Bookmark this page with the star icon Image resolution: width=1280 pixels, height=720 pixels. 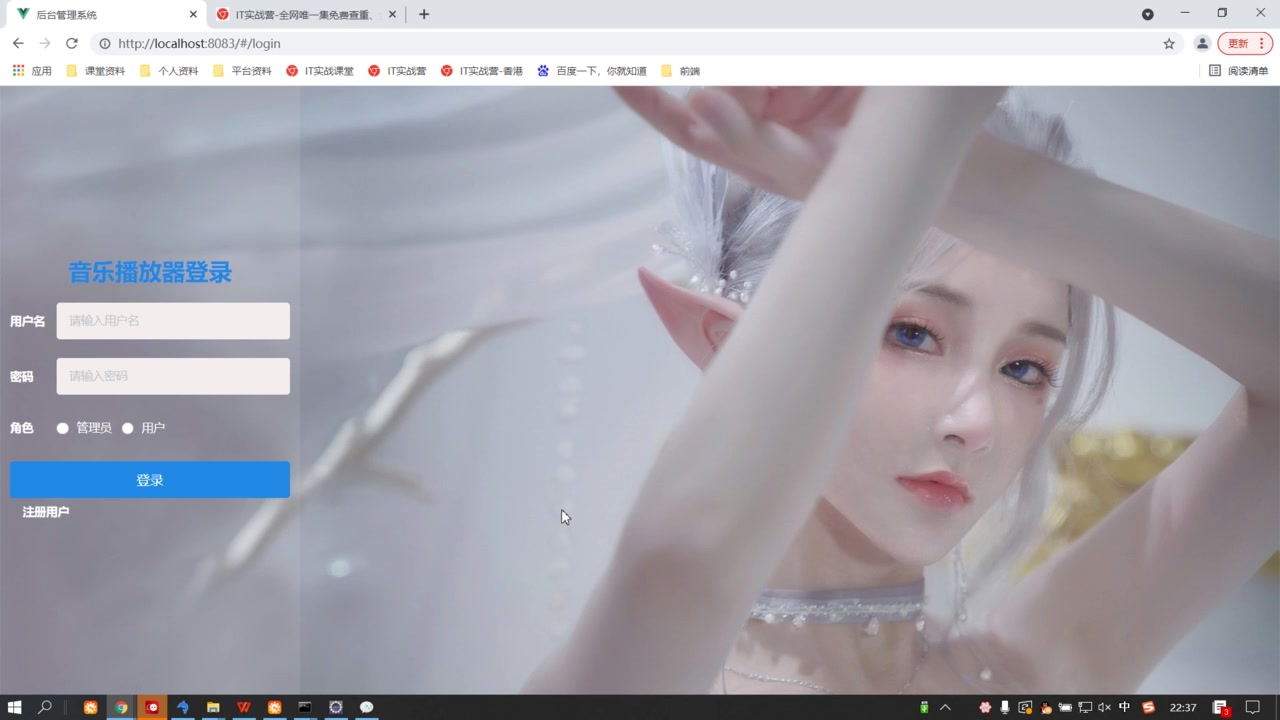coord(1169,43)
